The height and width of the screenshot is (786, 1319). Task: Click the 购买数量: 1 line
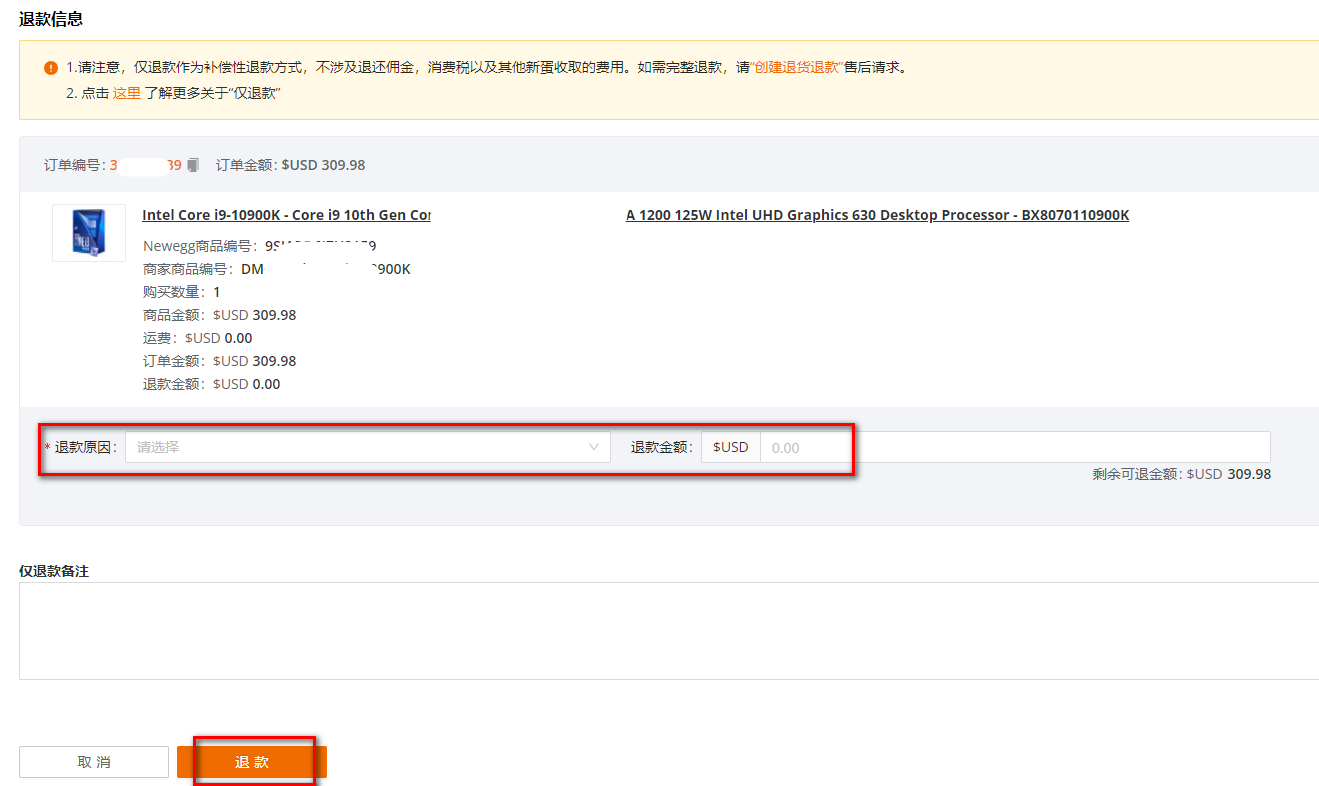[182, 292]
